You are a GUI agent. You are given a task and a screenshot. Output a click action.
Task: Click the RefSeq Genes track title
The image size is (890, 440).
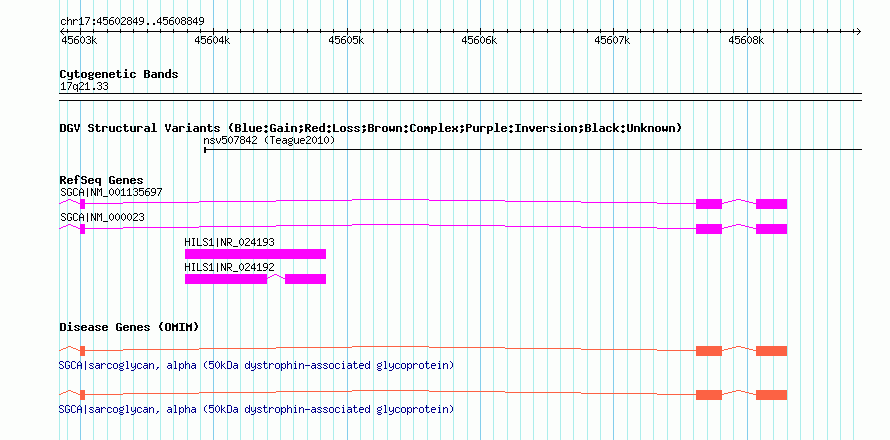point(102,181)
